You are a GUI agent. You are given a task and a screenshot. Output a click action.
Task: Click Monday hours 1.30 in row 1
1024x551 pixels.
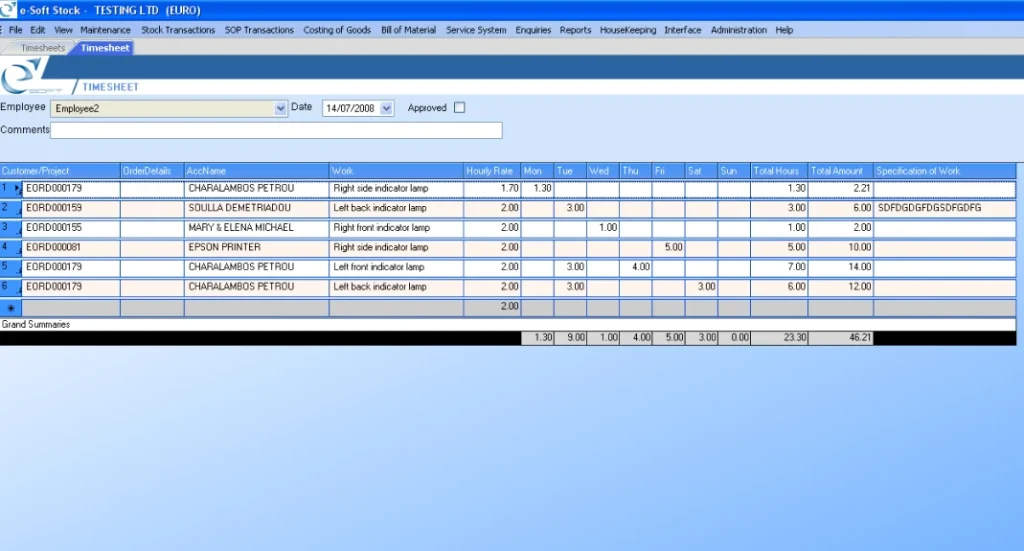pos(537,189)
